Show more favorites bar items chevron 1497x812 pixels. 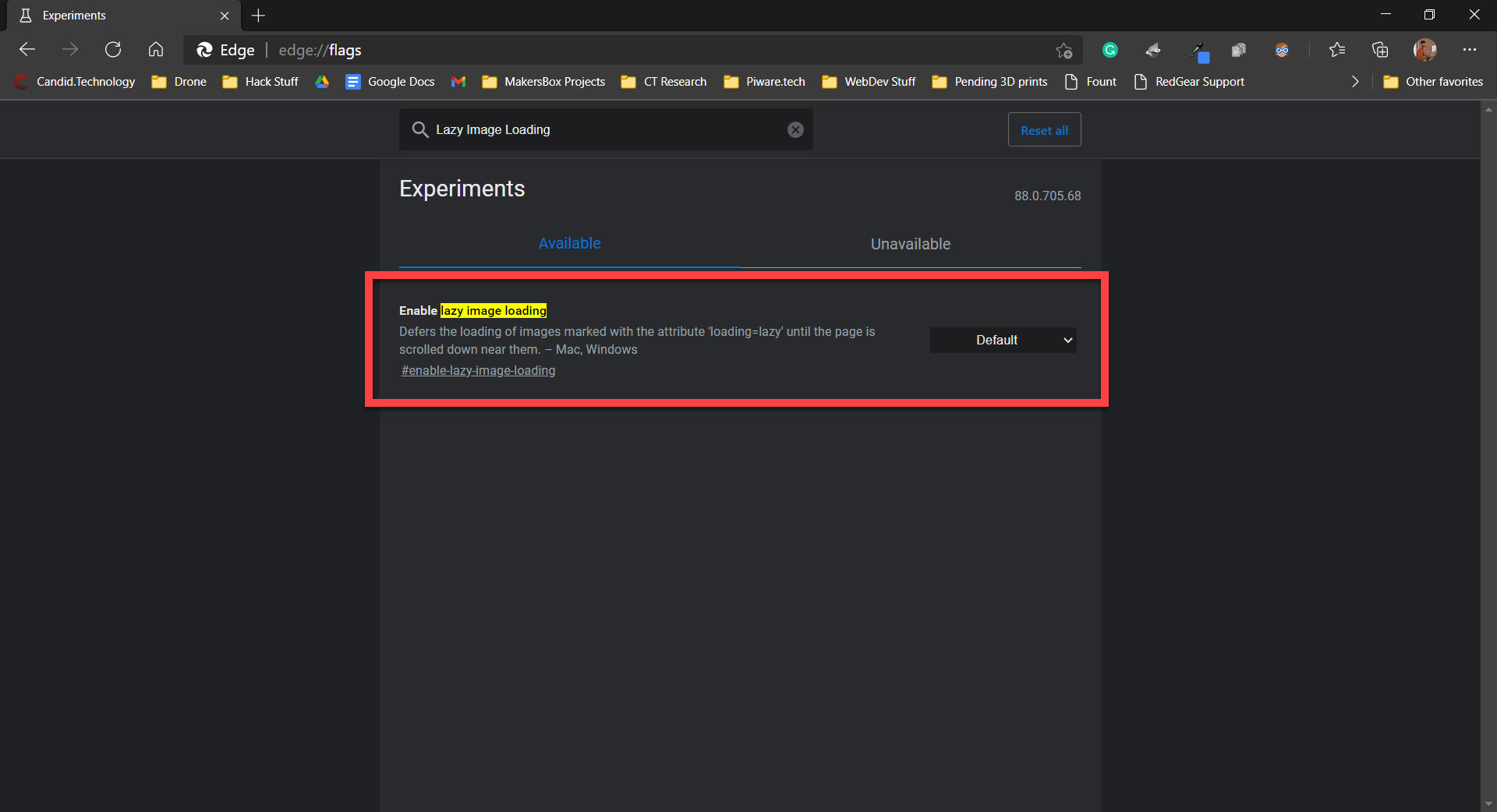[x=1355, y=82]
